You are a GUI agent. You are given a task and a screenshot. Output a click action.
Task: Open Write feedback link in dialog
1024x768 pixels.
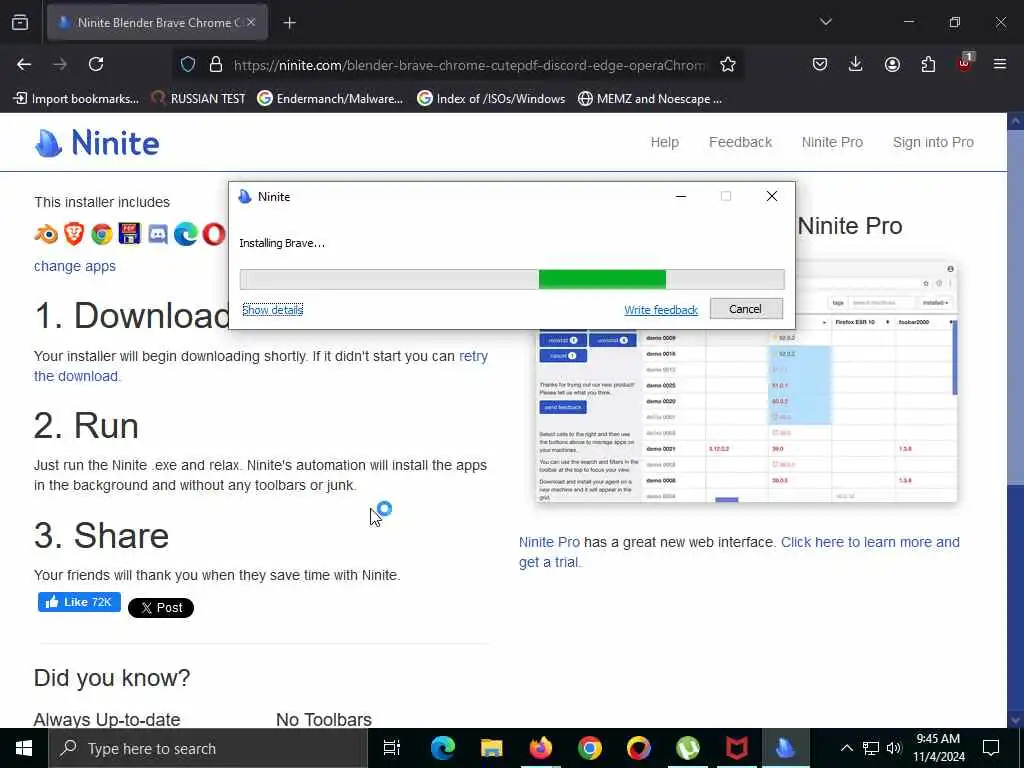pos(661,310)
